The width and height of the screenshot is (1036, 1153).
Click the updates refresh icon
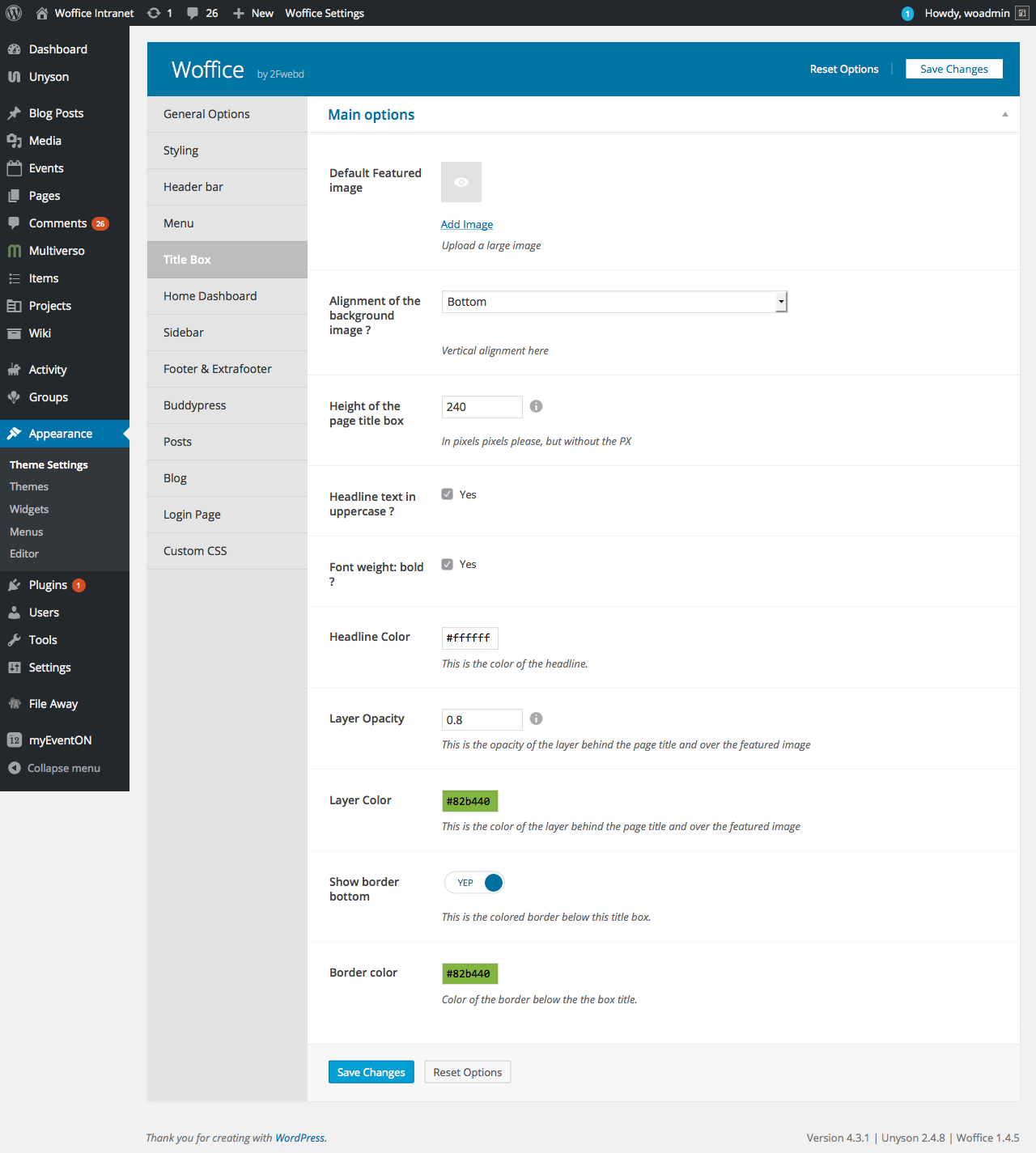coord(154,13)
